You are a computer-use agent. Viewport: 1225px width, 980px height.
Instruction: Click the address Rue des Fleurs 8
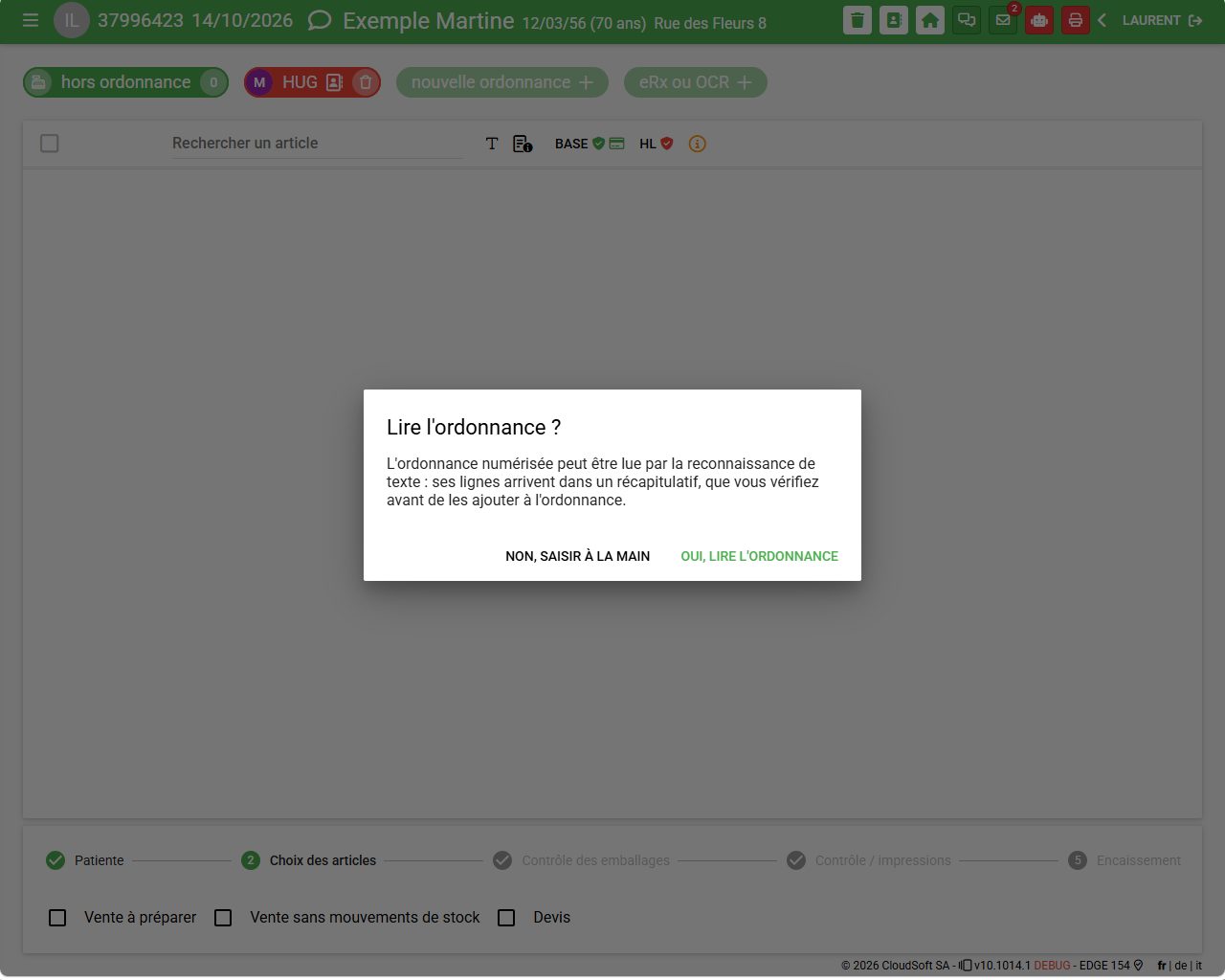[710, 23]
